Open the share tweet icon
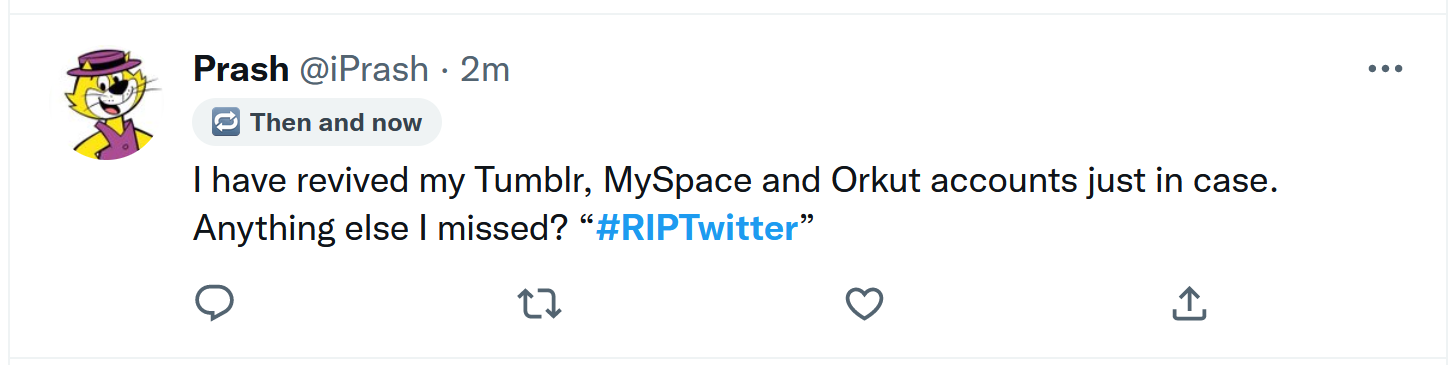 (x=1189, y=303)
